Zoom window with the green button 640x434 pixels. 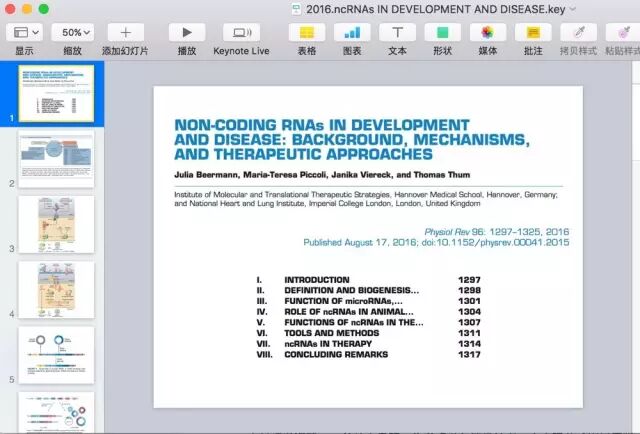pos(44,9)
